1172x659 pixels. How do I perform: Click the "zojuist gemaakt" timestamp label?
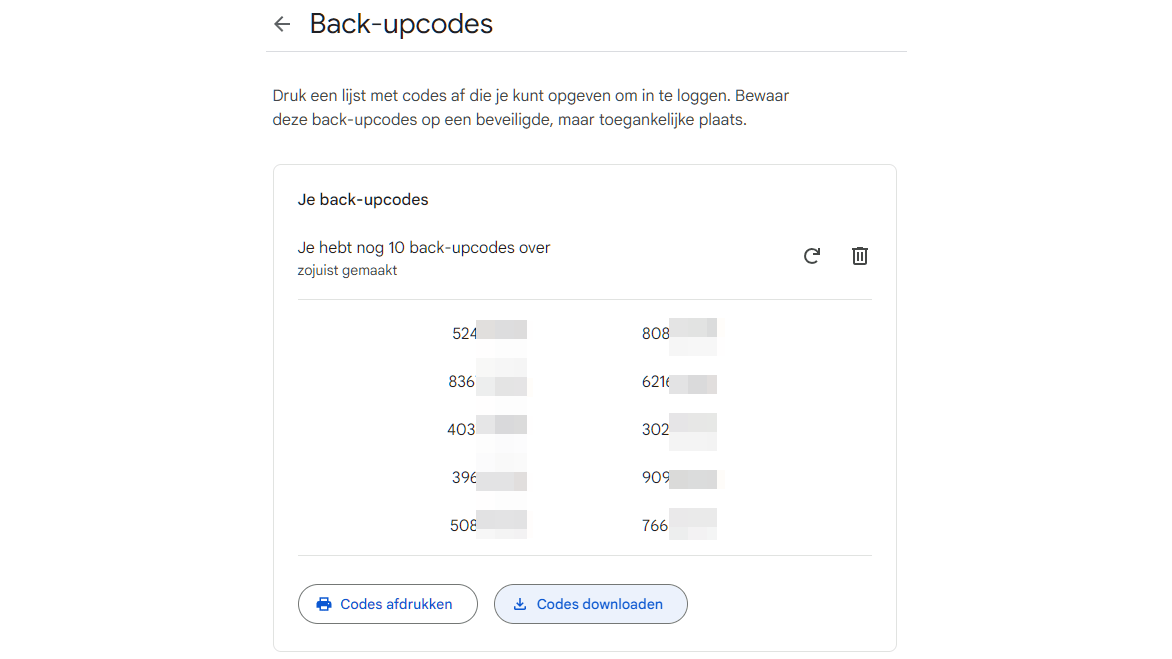(347, 271)
